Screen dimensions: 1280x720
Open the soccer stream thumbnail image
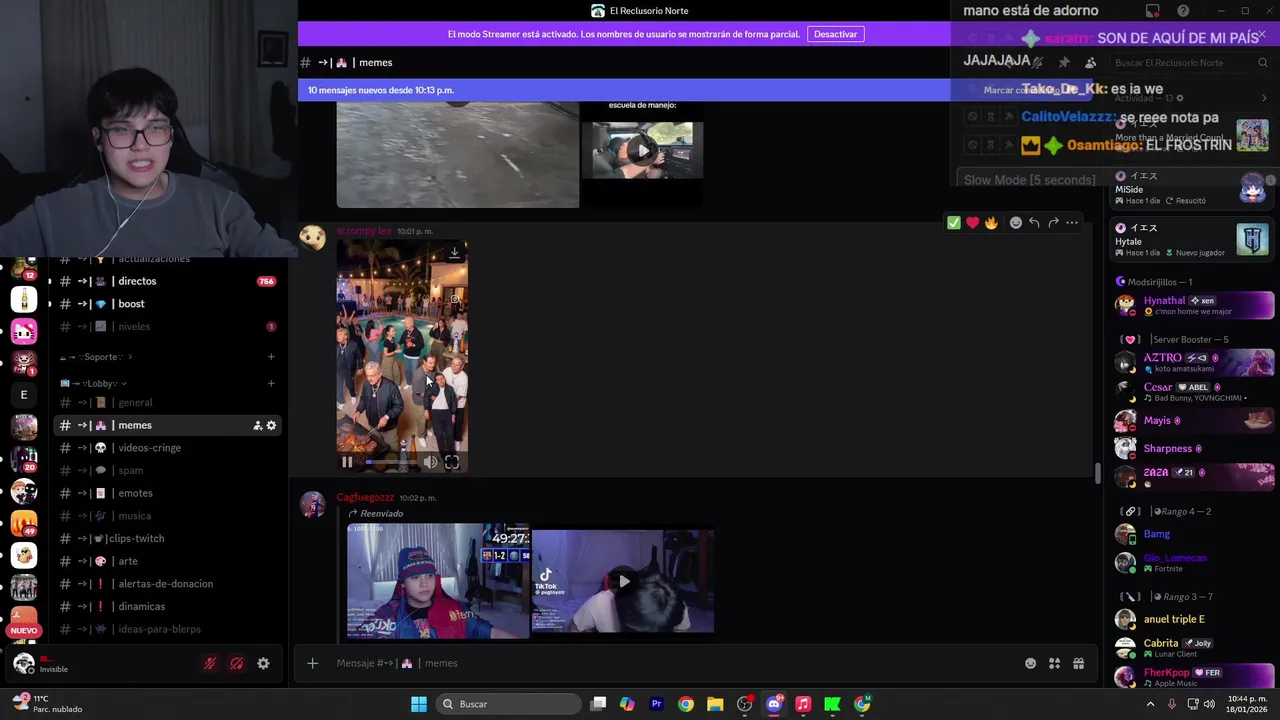coord(438,580)
